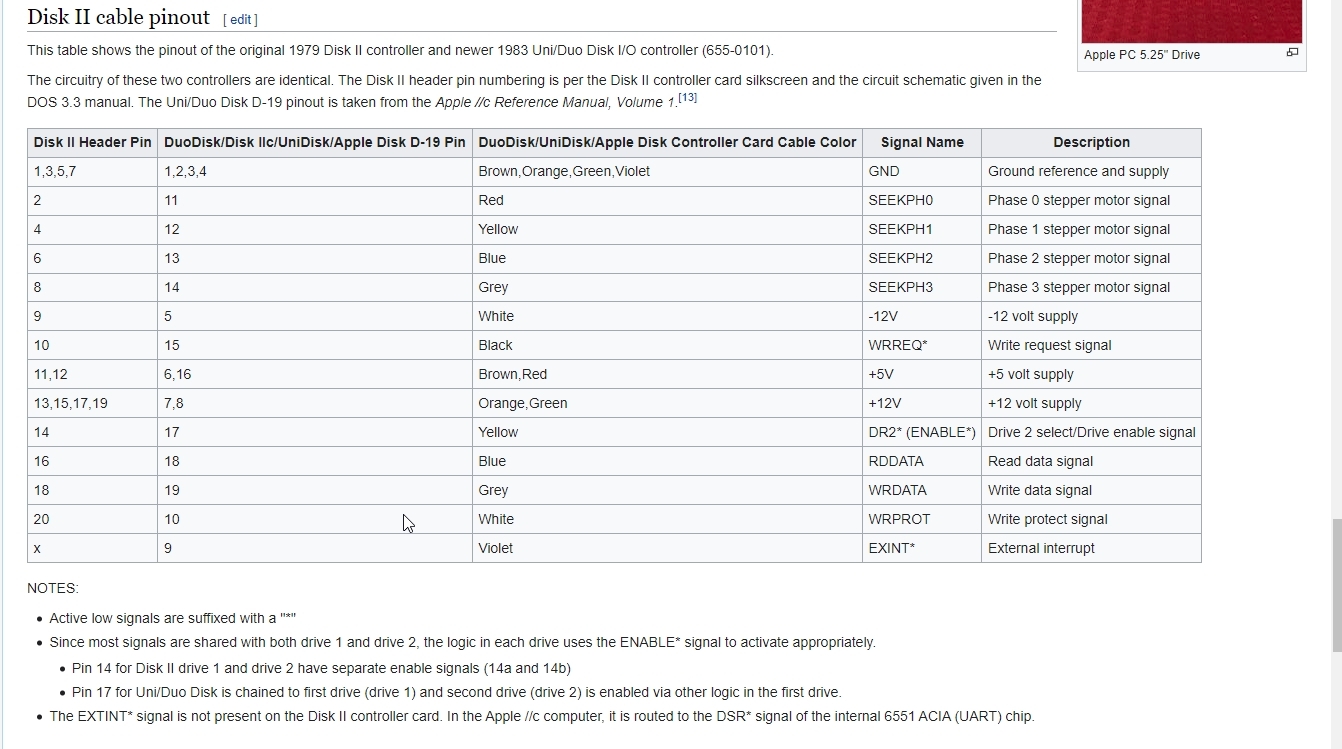Click 'Write data signal' description
Viewport: 1342px width, 749px height.
[x=1091, y=490]
